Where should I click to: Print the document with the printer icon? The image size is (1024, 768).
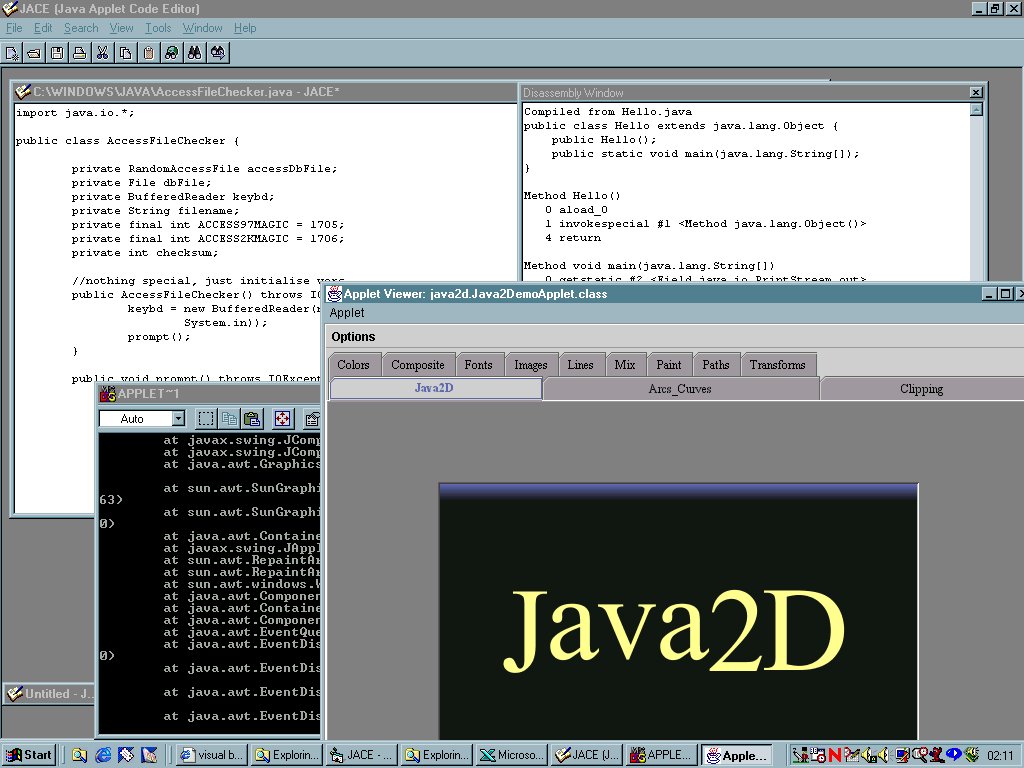[x=79, y=53]
